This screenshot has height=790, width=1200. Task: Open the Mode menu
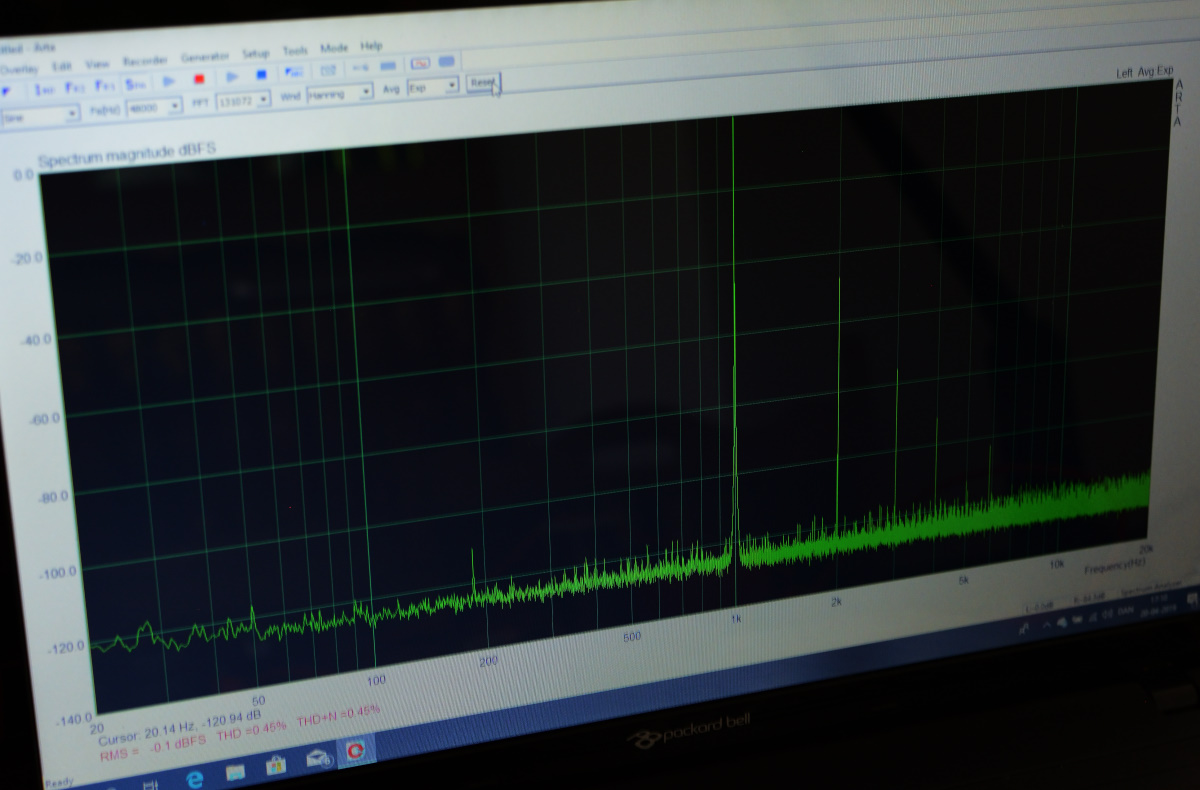pyautogui.click(x=334, y=48)
